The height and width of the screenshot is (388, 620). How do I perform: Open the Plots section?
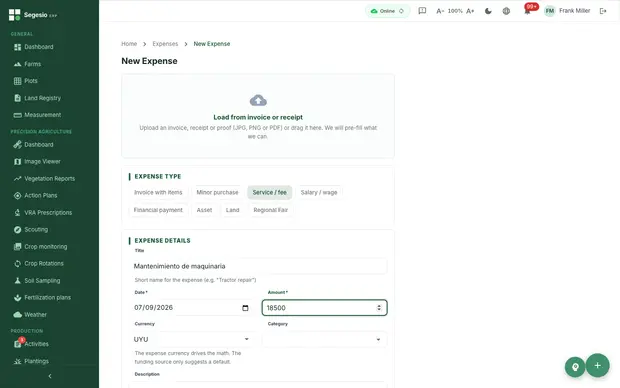pyautogui.click(x=30, y=81)
